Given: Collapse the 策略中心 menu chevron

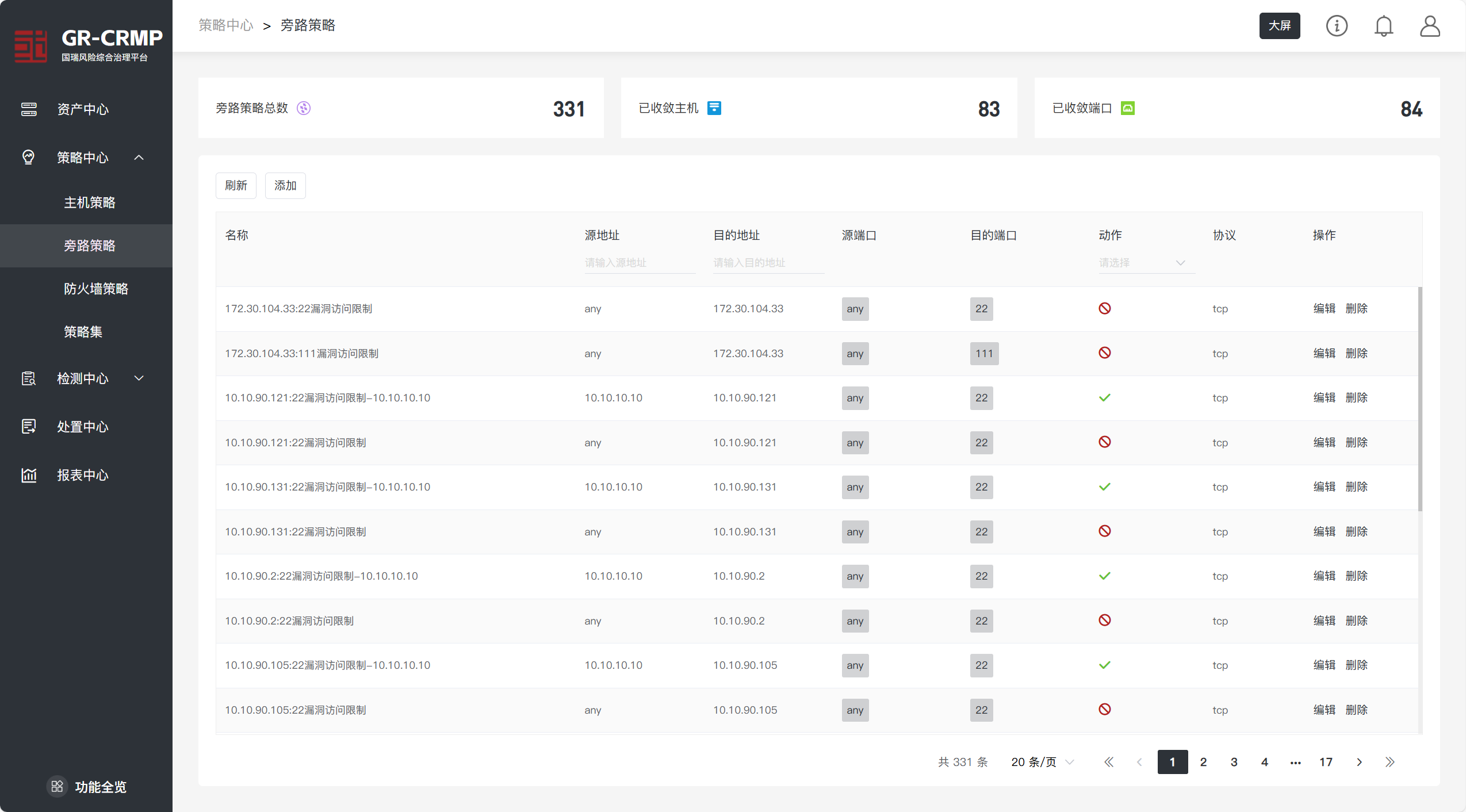Looking at the screenshot, I should 139,158.
